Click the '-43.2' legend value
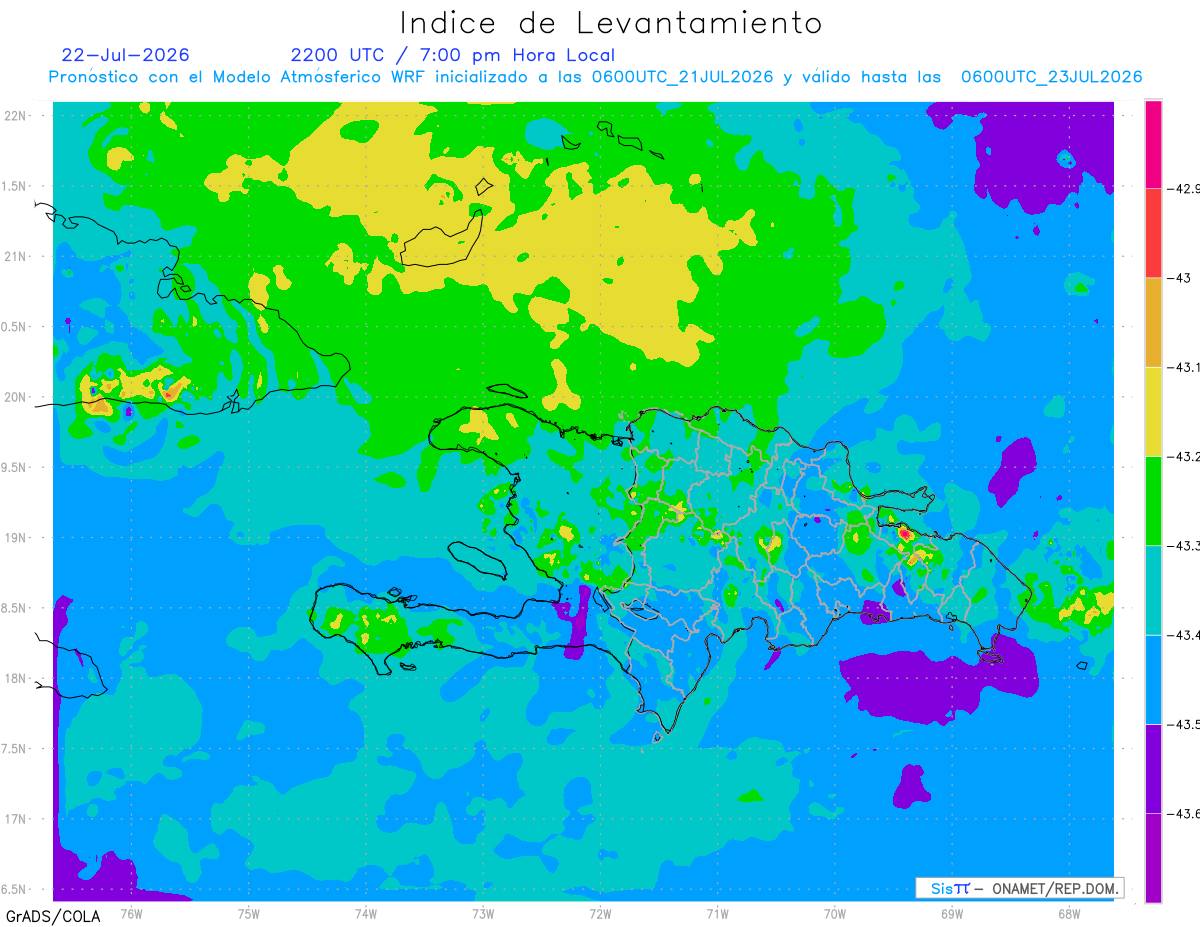This screenshot has height=927, width=1200. tap(1184, 456)
